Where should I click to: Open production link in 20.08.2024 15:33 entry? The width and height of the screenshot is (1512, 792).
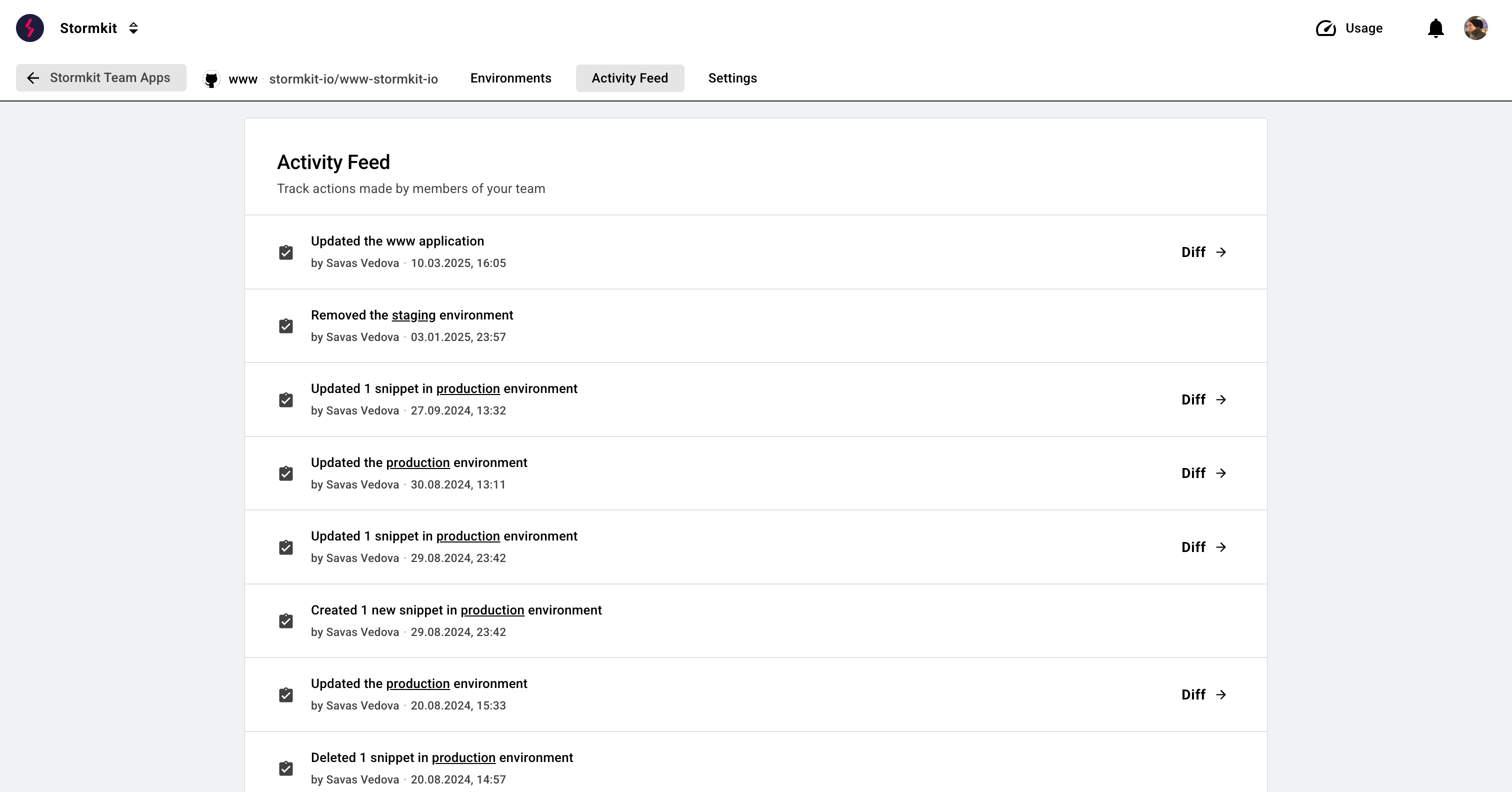coord(418,683)
